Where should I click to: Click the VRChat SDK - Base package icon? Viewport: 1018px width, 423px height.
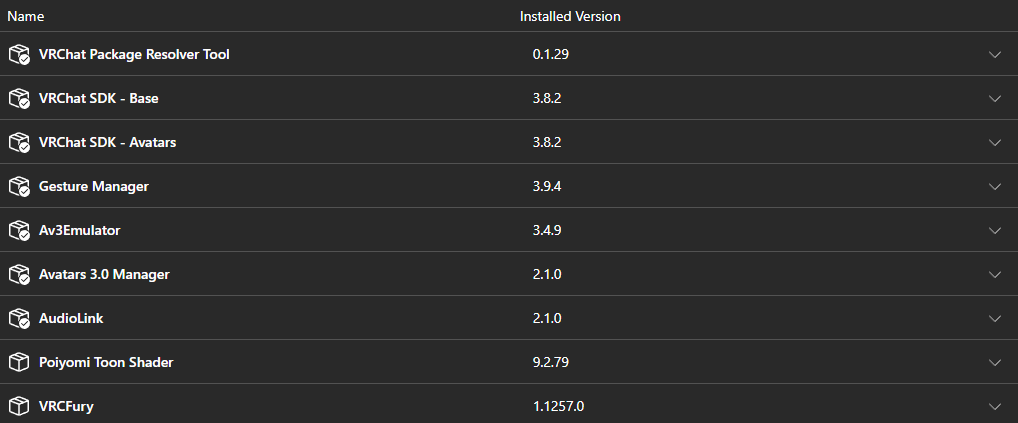[19, 99]
